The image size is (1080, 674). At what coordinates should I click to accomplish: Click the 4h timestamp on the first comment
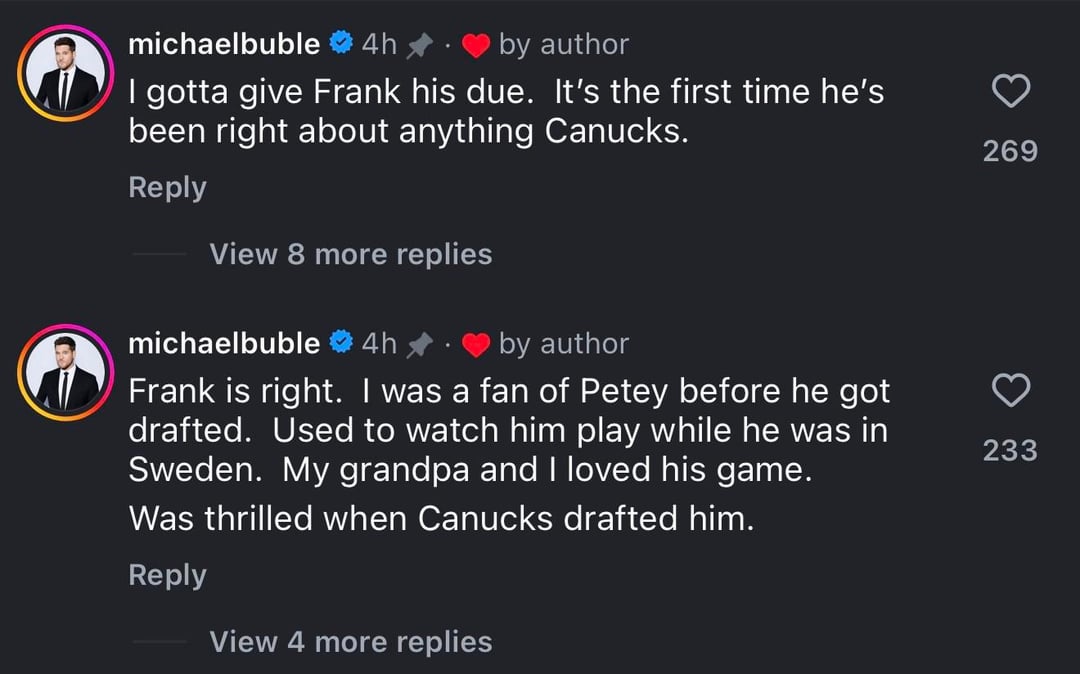[381, 43]
